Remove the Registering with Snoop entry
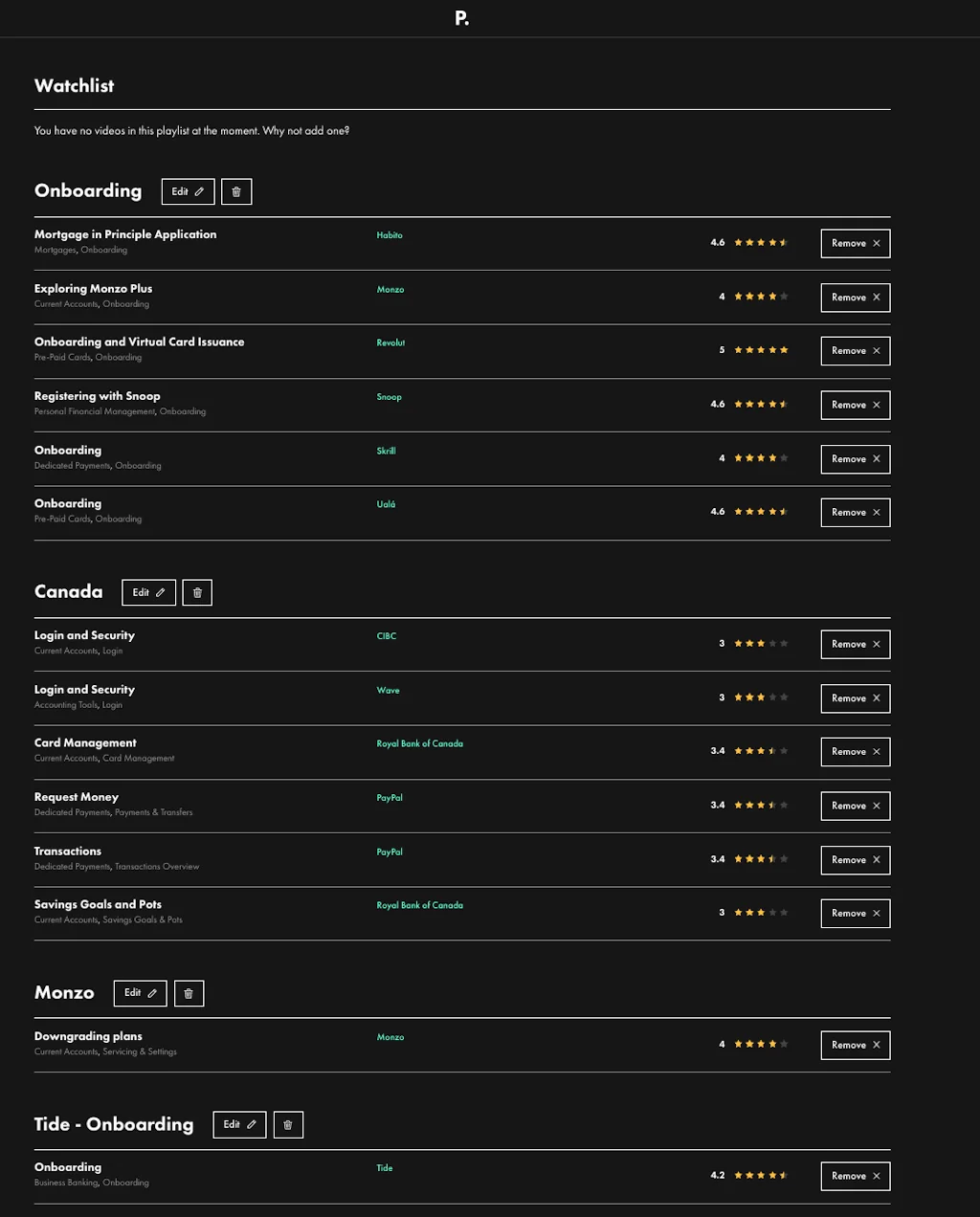980x1217 pixels. (855, 405)
